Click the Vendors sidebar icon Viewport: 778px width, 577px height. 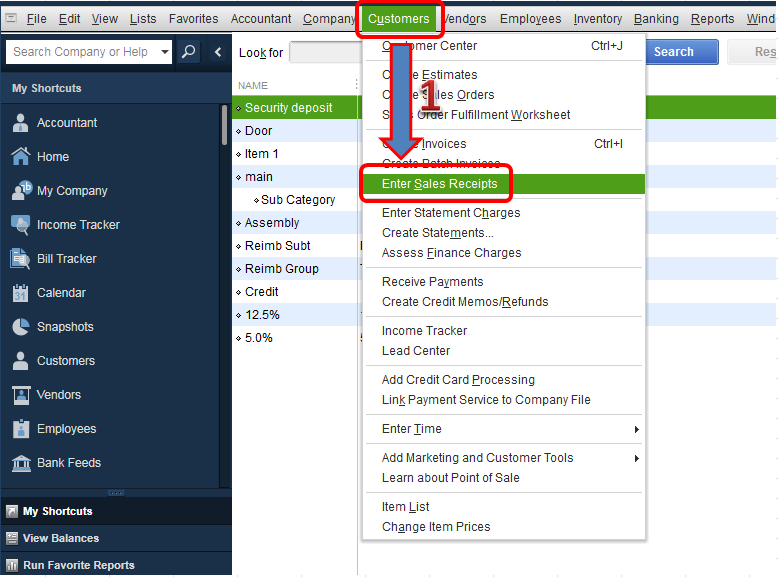tap(21, 395)
